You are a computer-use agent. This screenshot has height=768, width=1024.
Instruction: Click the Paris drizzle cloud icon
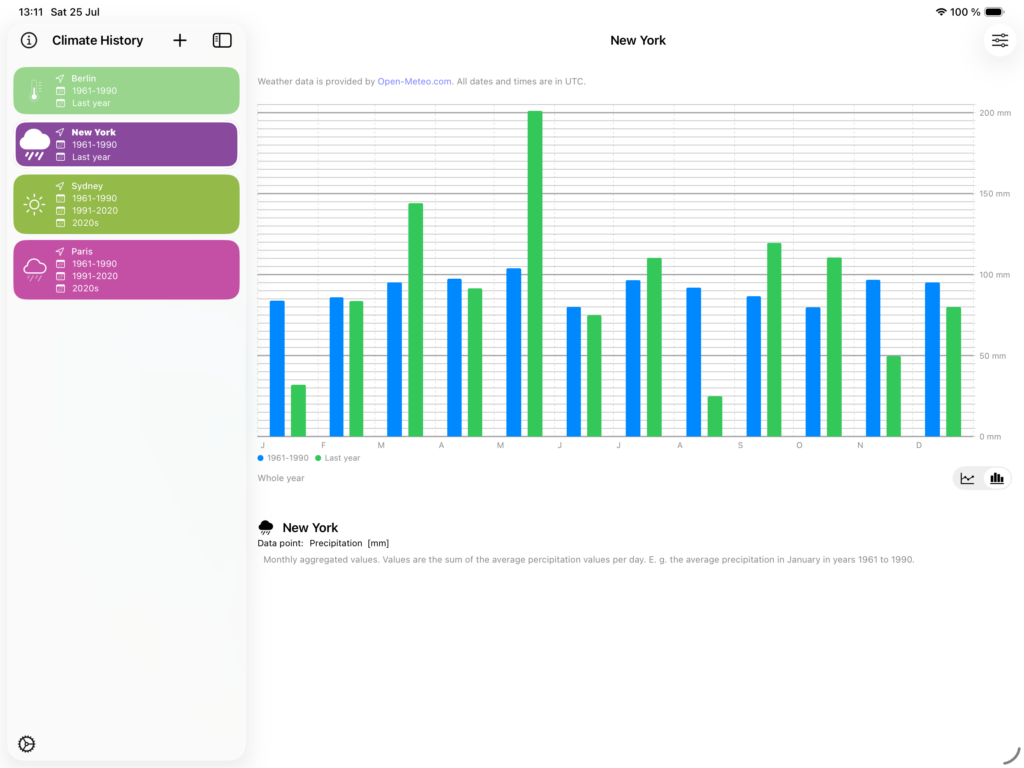[35, 269]
